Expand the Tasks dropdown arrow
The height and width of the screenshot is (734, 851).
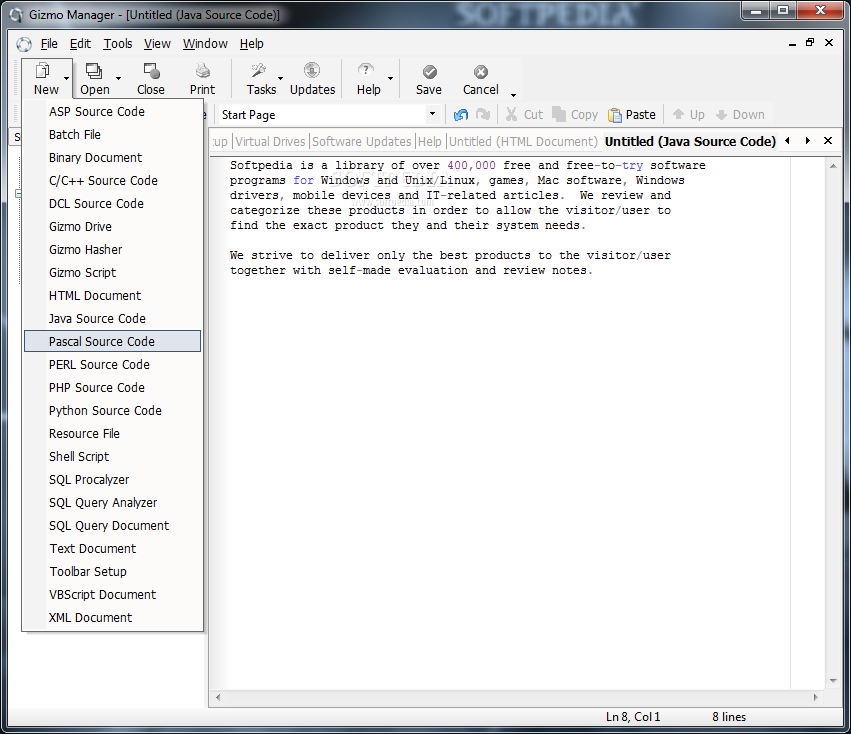click(x=281, y=78)
